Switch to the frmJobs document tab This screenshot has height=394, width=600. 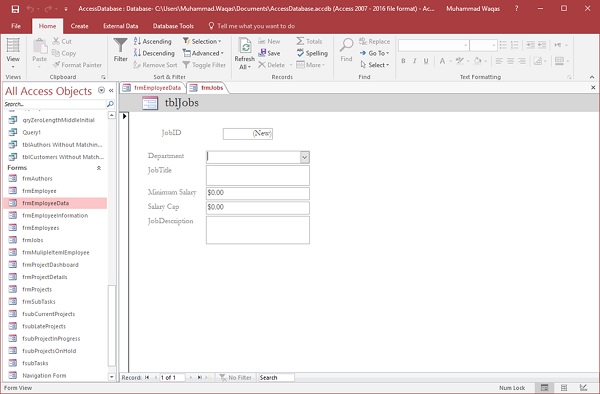[x=207, y=88]
